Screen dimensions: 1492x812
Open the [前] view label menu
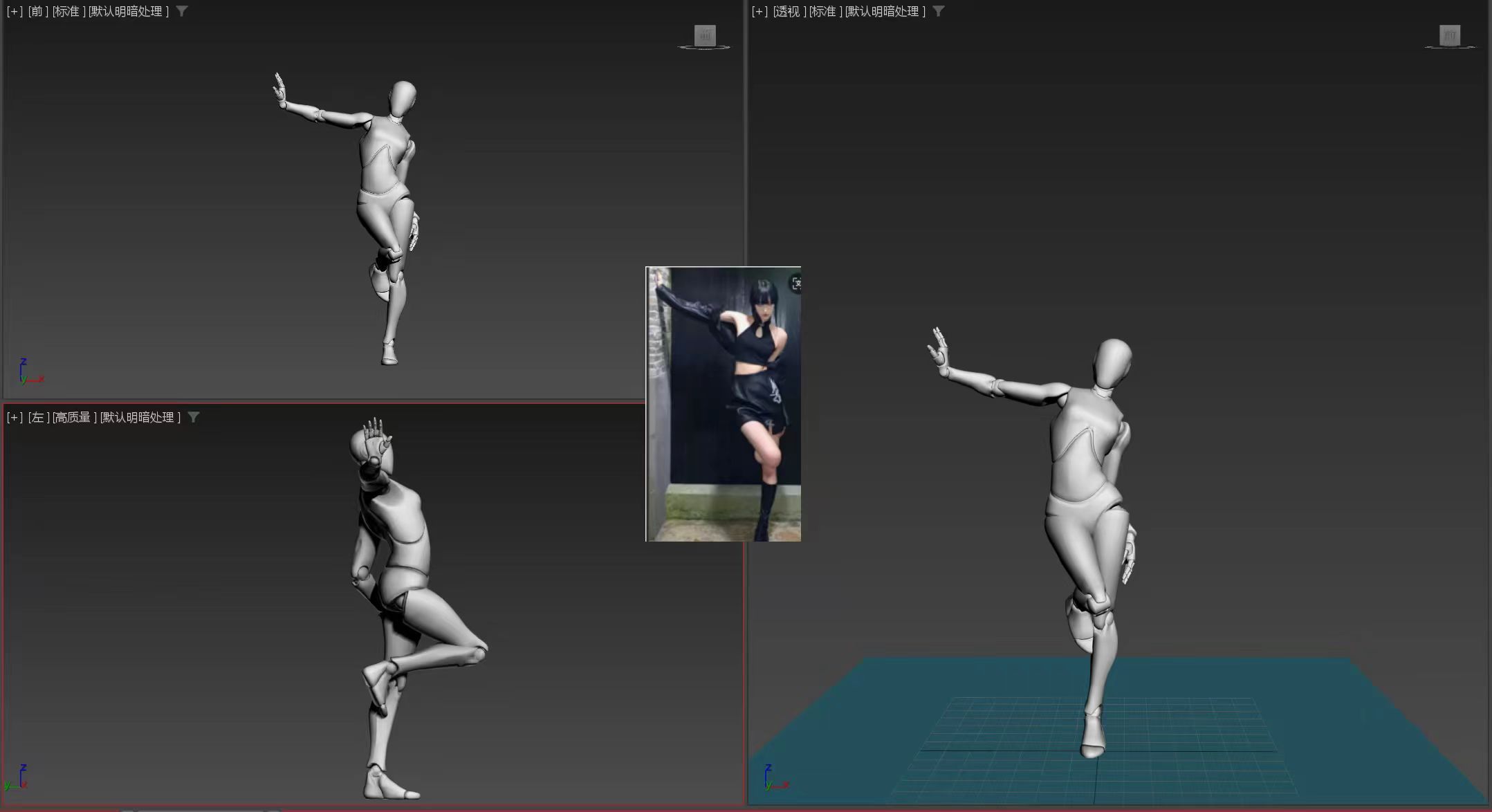(x=37, y=12)
